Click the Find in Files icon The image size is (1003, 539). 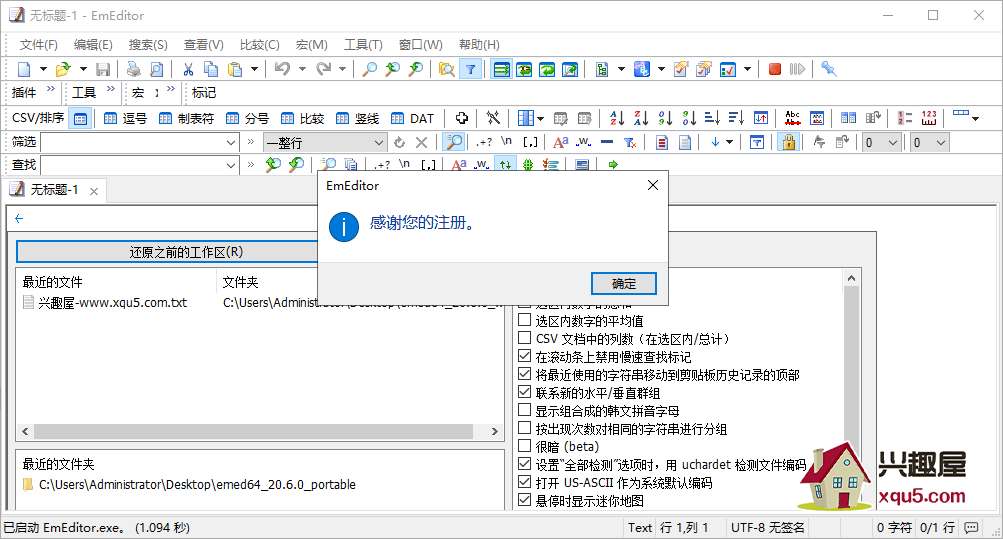pos(446,69)
